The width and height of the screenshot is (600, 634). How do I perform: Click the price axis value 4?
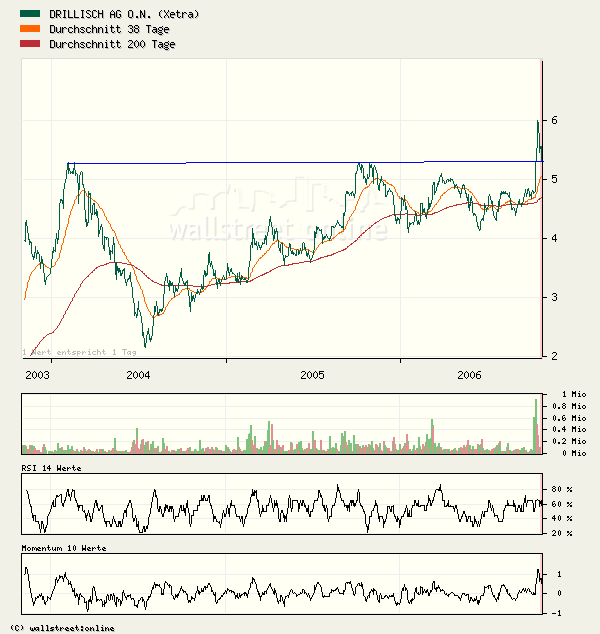coord(554,238)
